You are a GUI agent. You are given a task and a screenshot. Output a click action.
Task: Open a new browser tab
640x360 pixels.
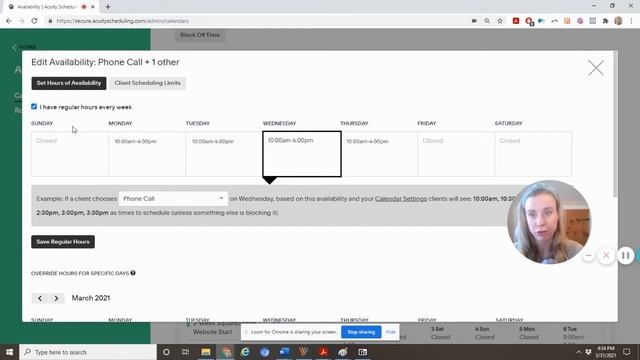(108, 7)
